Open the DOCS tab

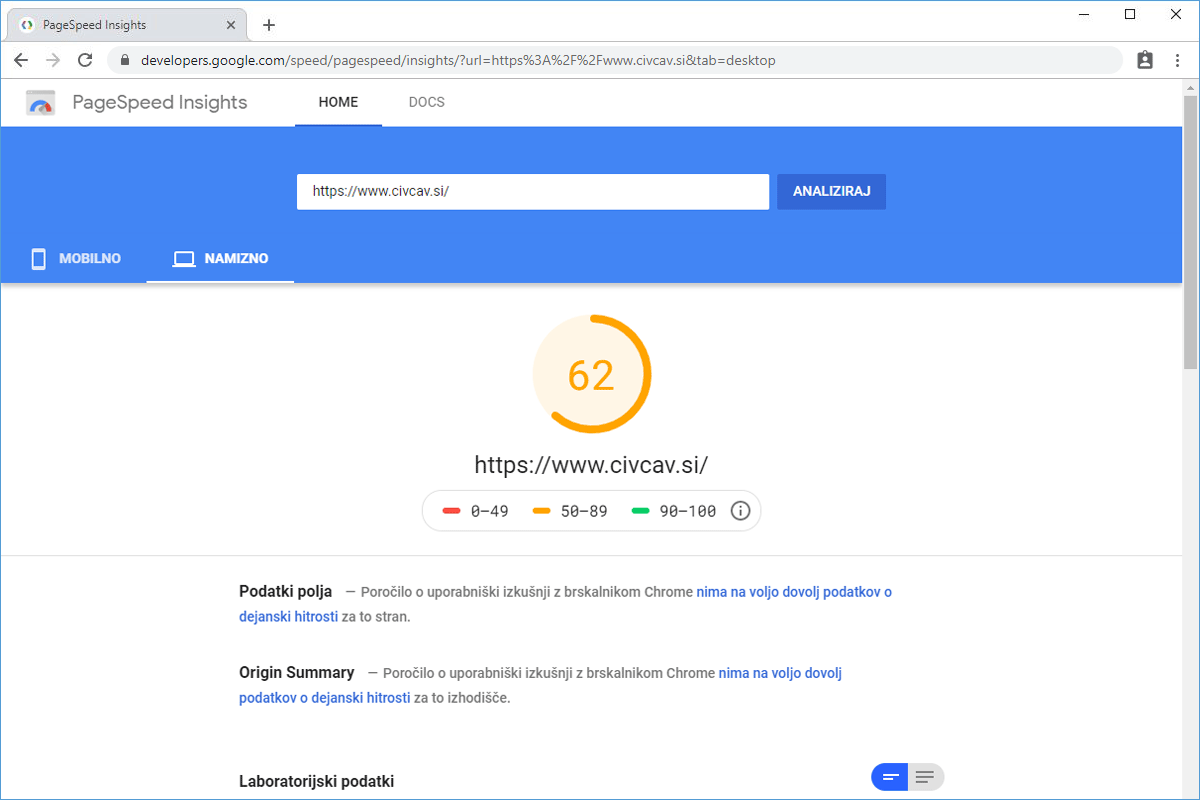(x=427, y=103)
